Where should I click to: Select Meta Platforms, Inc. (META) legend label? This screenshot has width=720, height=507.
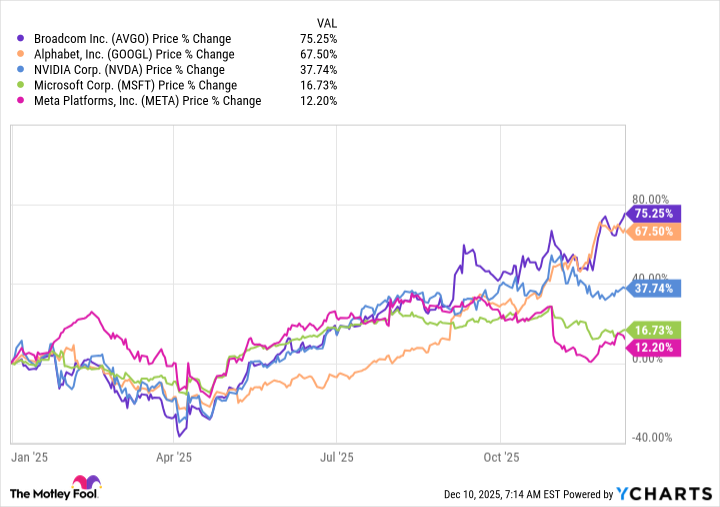coord(139,101)
